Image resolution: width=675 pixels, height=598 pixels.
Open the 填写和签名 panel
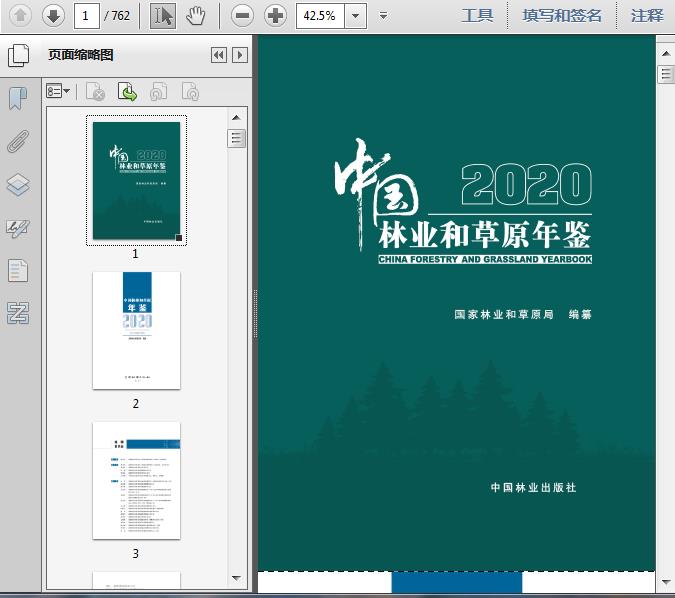coord(562,16)
